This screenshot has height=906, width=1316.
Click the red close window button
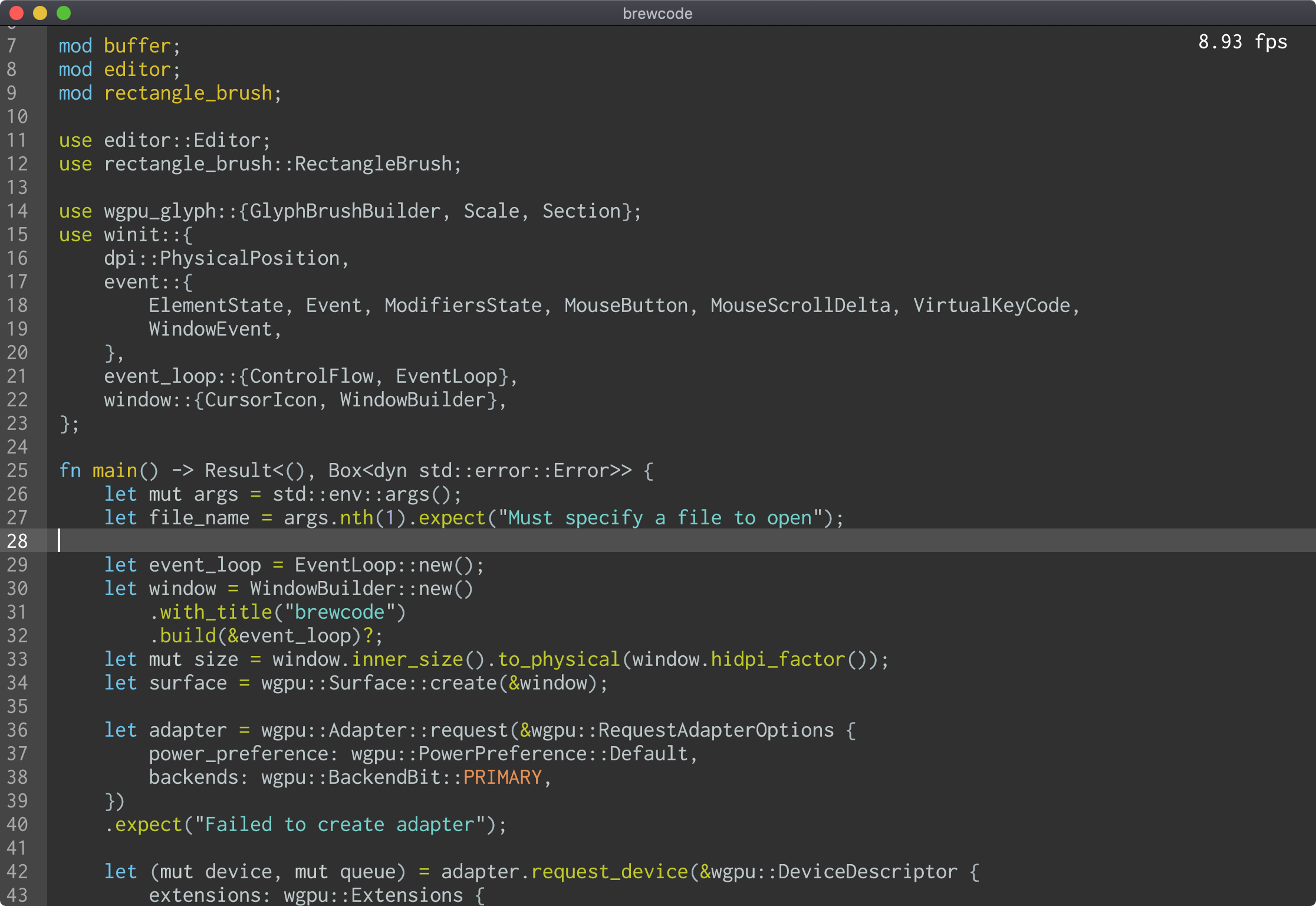[x=17, y=13]
